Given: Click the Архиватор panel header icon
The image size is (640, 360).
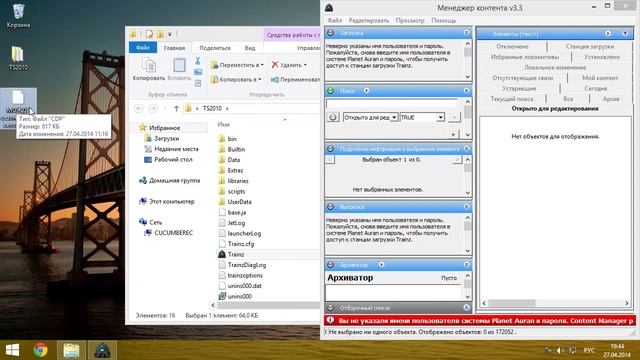Looking at the screenshot, I should pos(330,264).
